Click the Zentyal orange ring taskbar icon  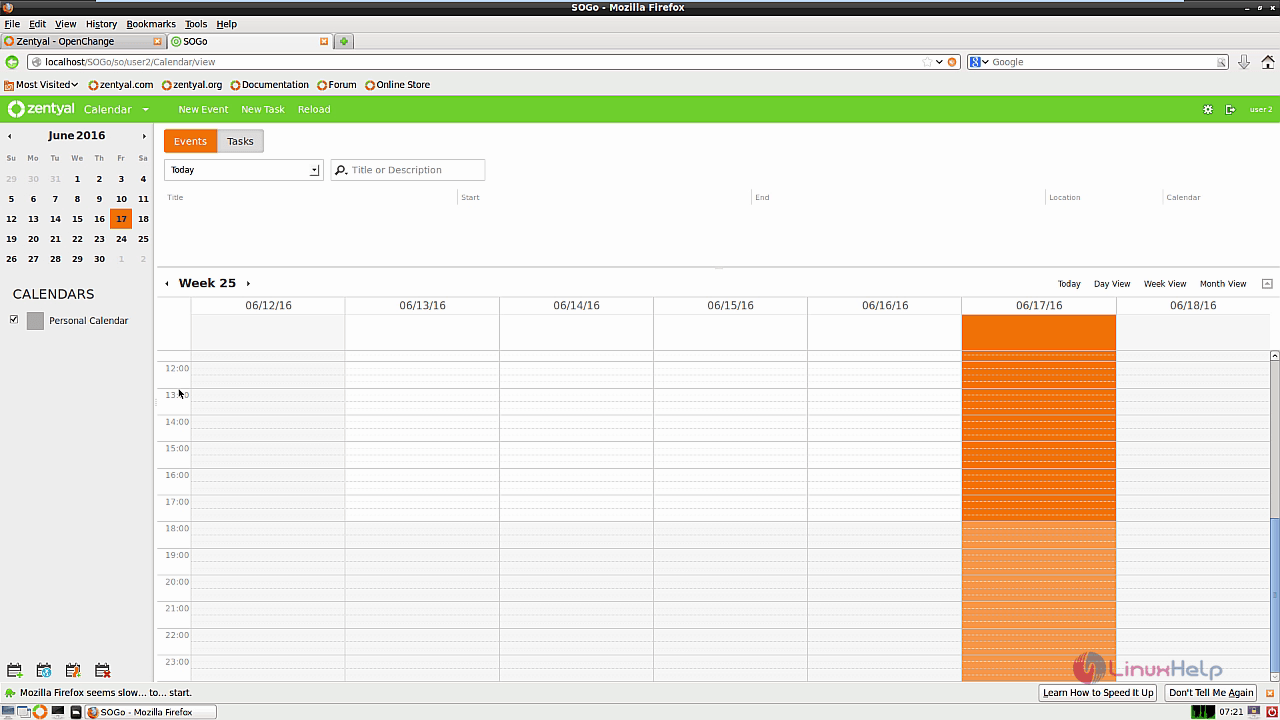[x=40, y=712]
